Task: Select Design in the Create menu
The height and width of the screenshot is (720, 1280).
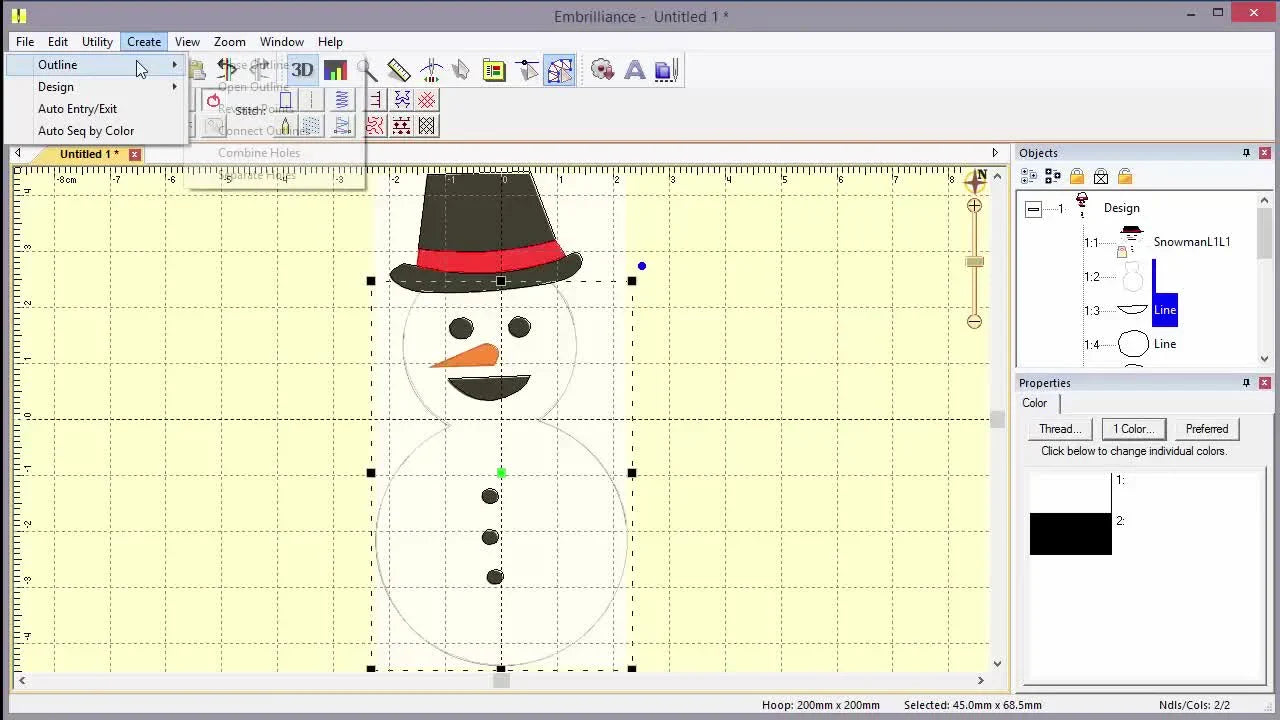Action: pyautogui.click(x=56, y=87)
